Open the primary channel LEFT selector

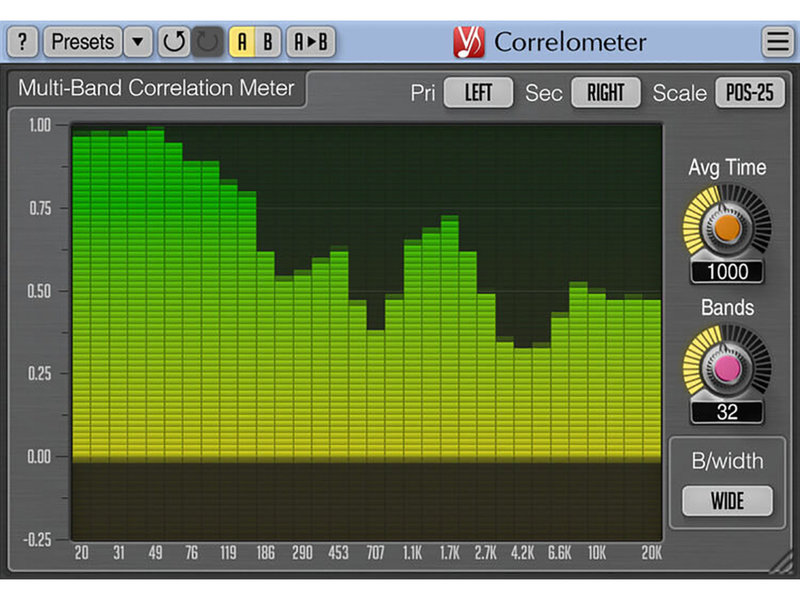tap(478, 92)
